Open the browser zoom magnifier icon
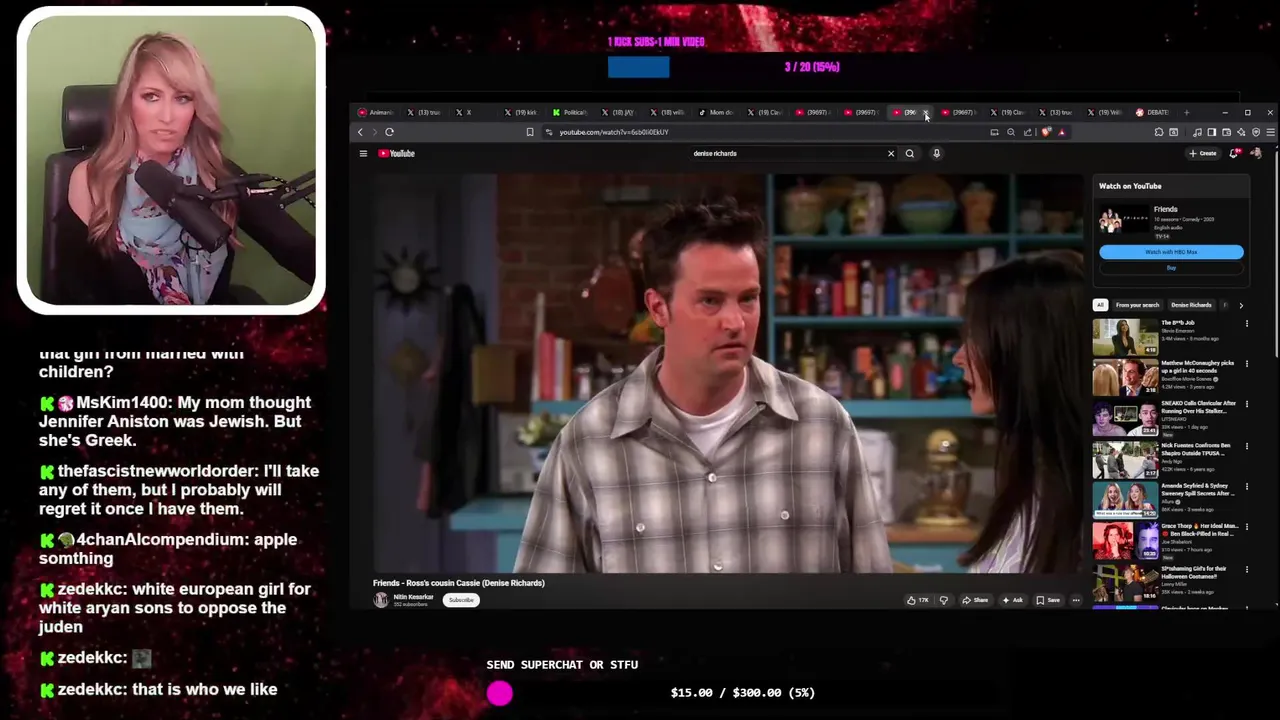 click(1011, 132)
